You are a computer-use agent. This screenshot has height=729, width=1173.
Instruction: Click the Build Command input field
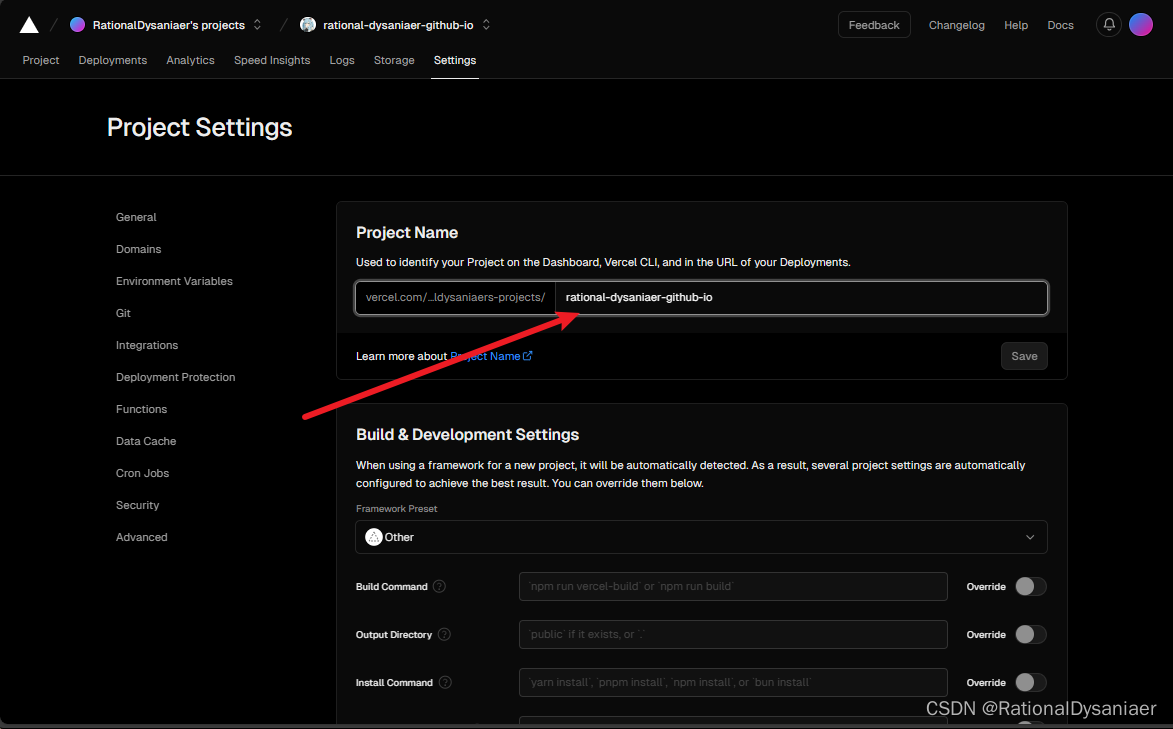coord(733,587)
